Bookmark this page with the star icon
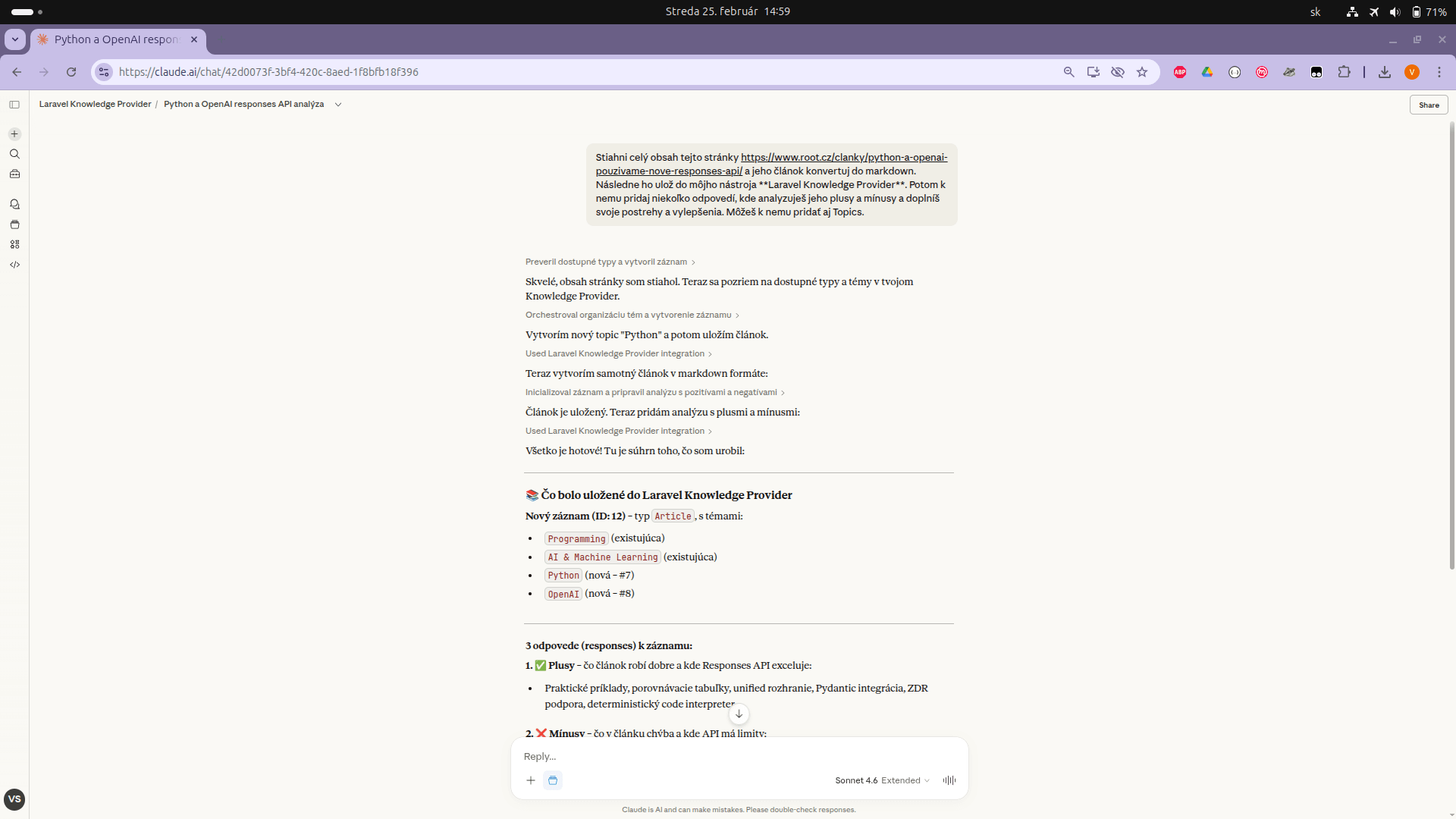 (x=1142, y=72)
